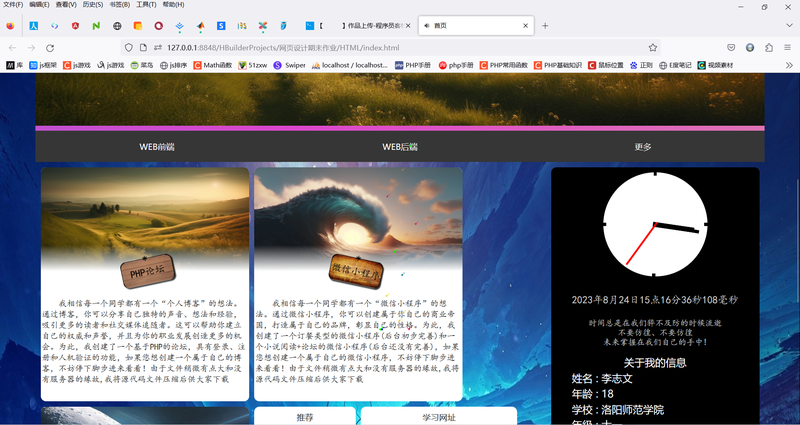Show more bookmarks overflow chevron
The height and width of the screenshot is (425, 800).
(789, 65)
